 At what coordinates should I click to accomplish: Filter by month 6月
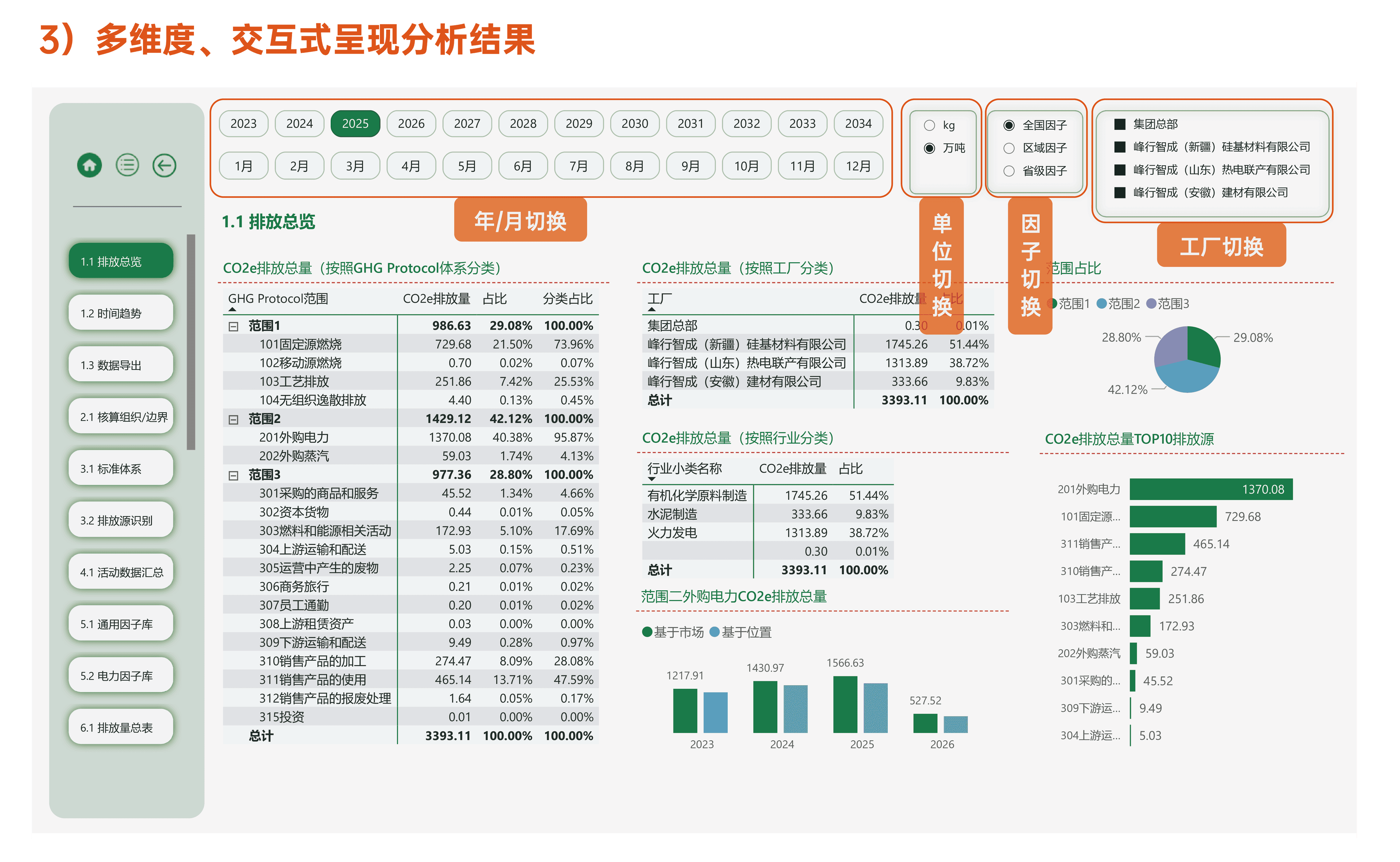click(522, 166)
